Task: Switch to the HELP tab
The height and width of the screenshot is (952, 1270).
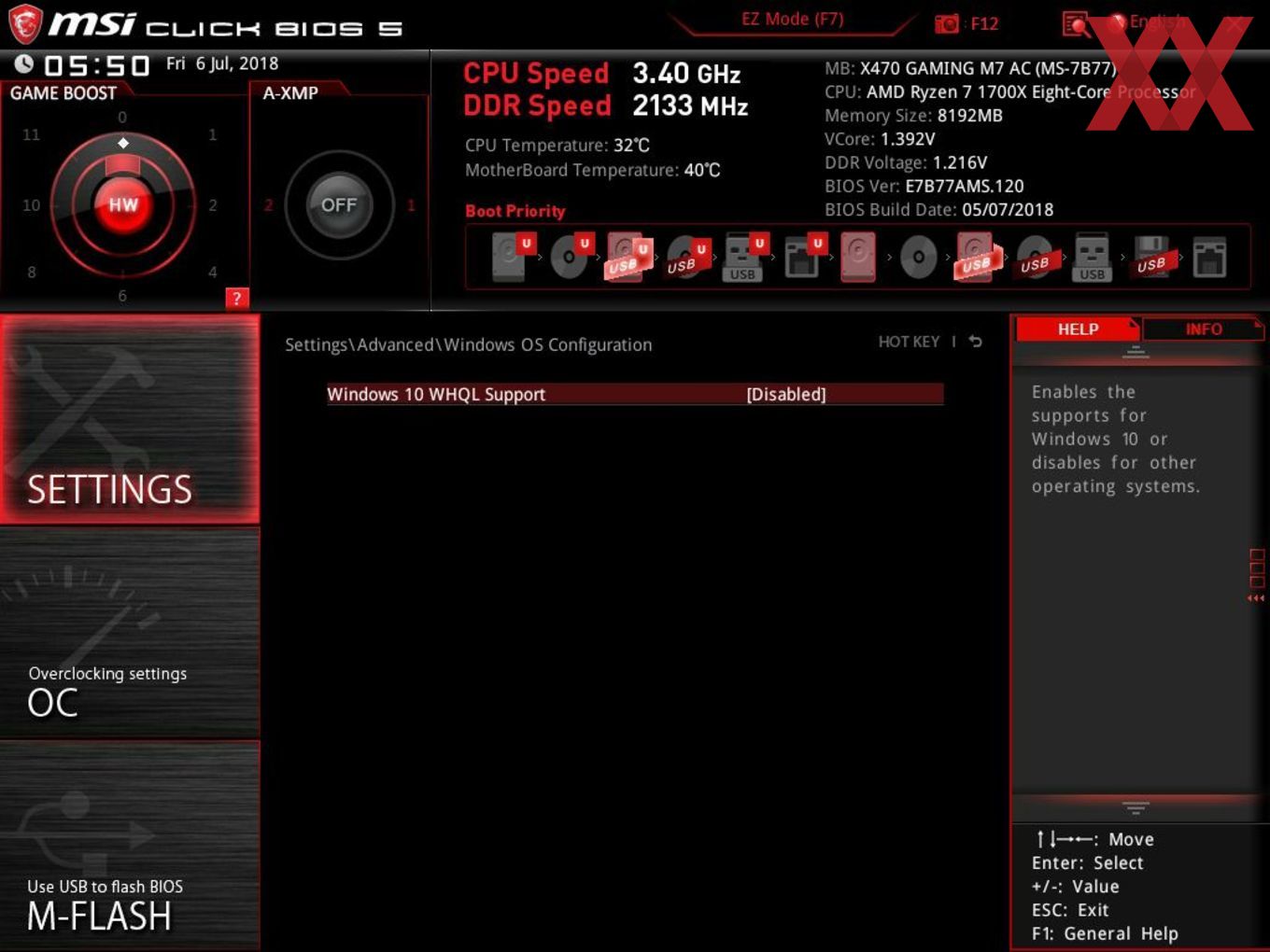Action: [x=1078, y=329]
